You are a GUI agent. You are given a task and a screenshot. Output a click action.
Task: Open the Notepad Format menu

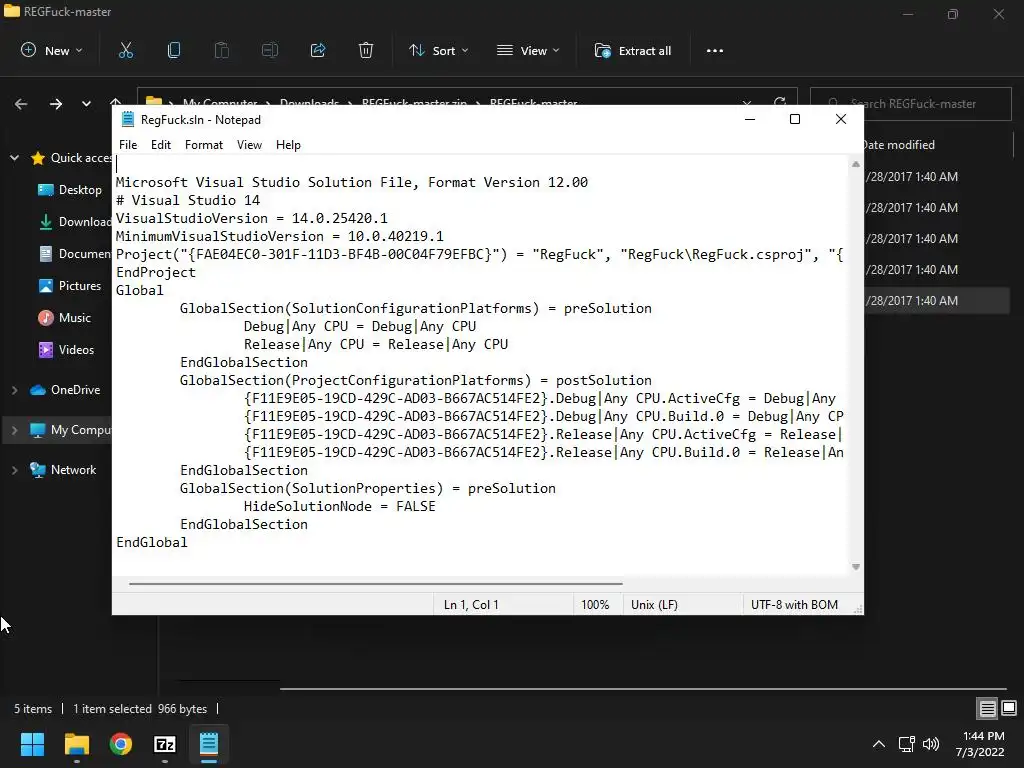[204, 145]
